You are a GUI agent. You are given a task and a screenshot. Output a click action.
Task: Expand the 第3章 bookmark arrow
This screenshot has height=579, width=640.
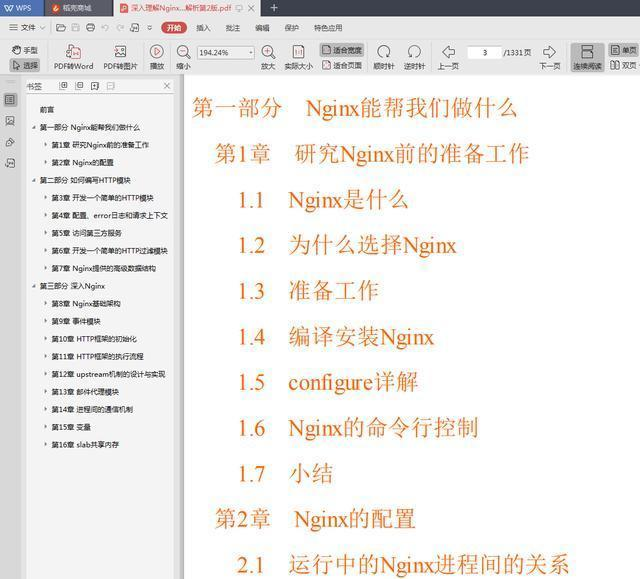(45, 197)
